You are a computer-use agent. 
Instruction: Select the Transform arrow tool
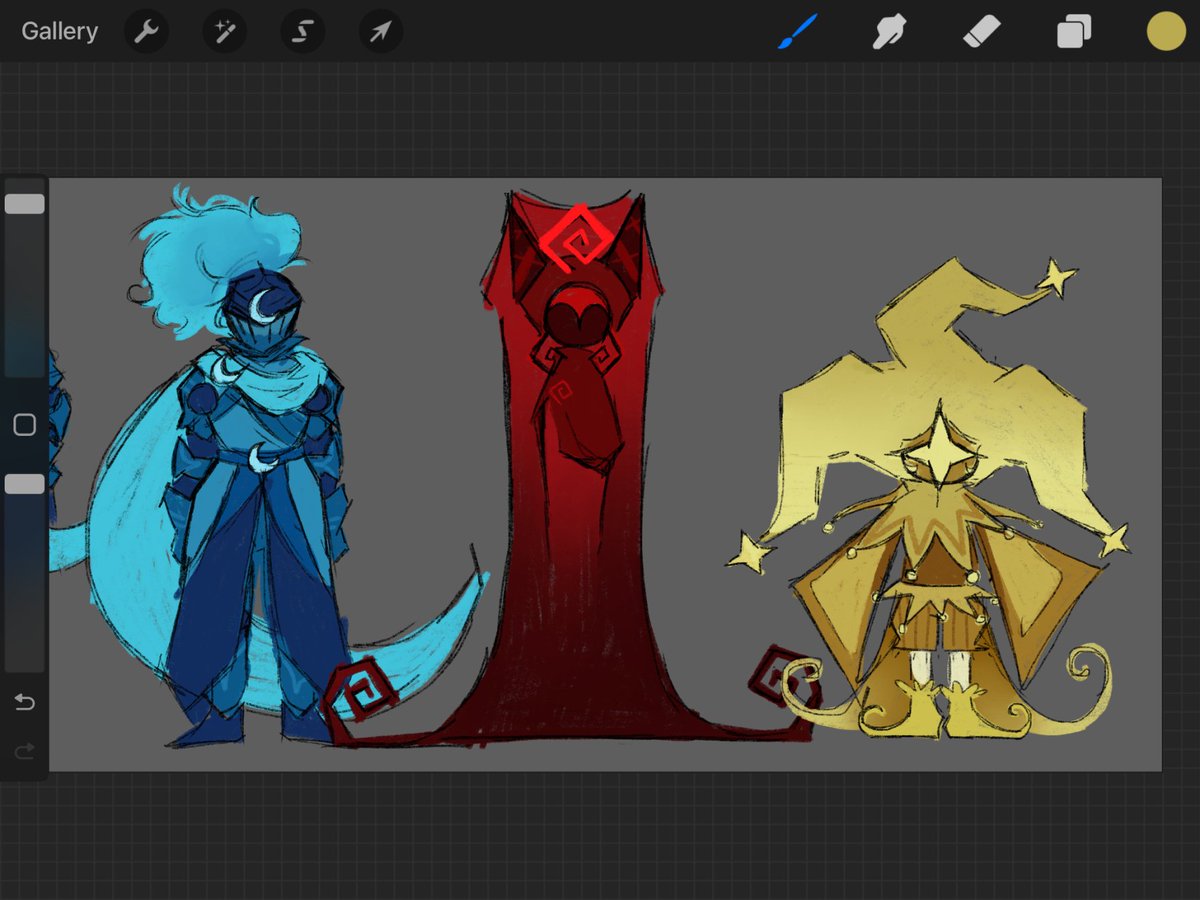click(380, 31)
